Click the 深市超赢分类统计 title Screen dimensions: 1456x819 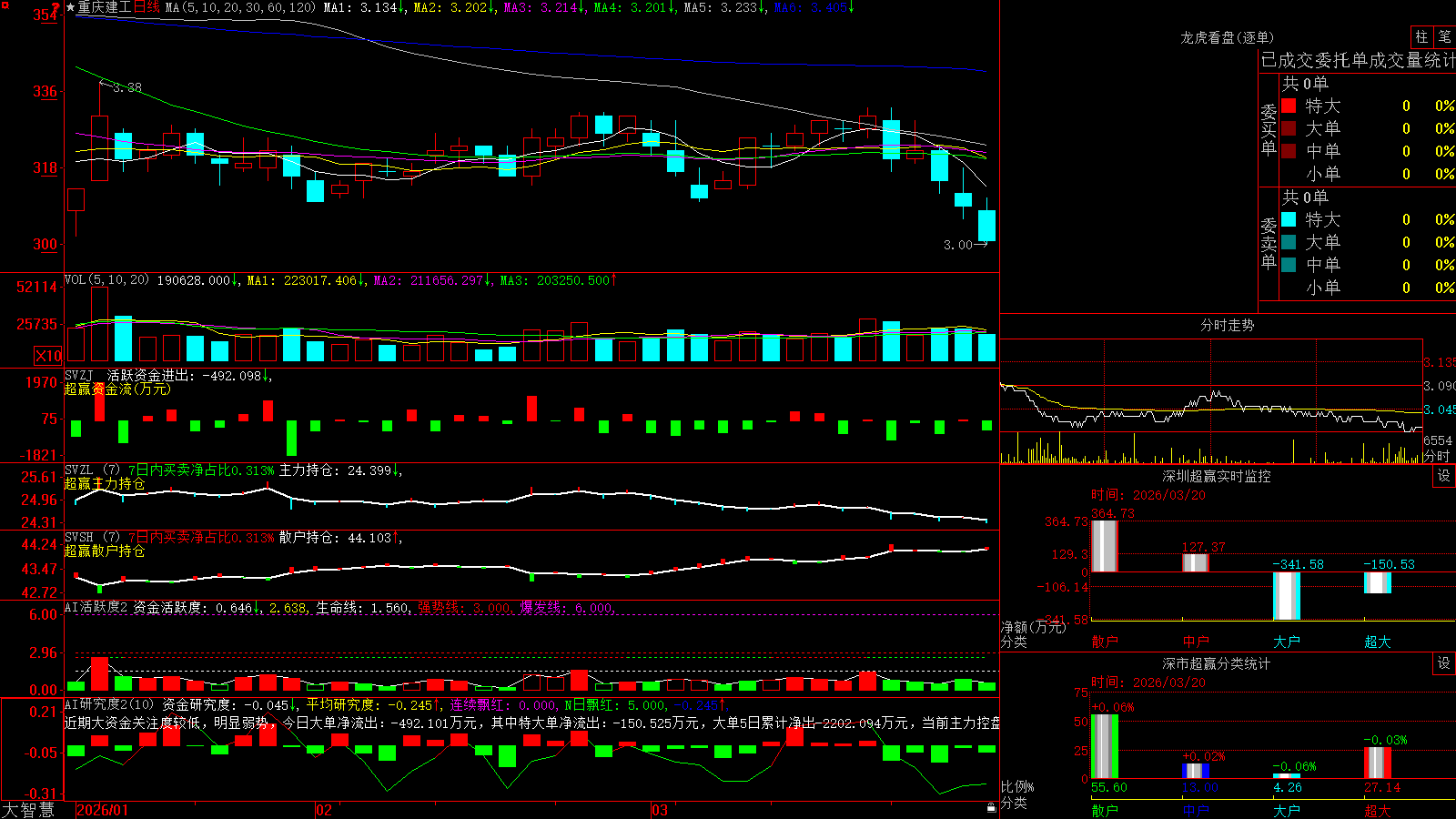click(1216, 663)
